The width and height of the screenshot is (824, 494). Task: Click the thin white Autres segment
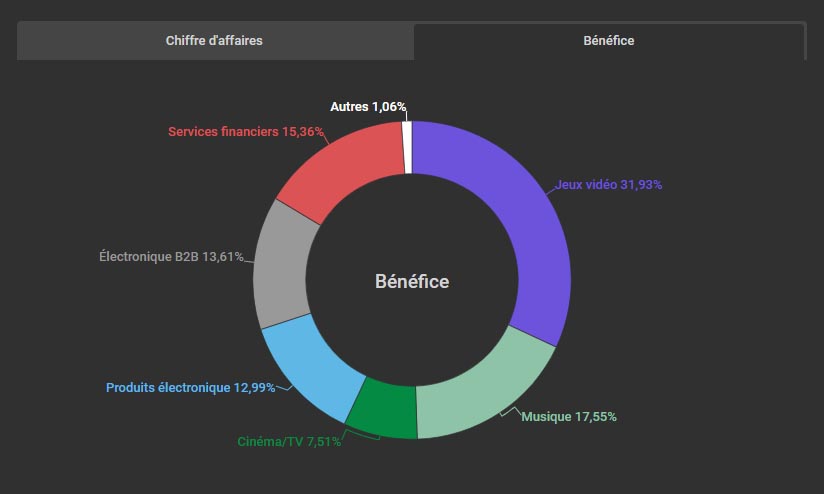pos(407,148)
